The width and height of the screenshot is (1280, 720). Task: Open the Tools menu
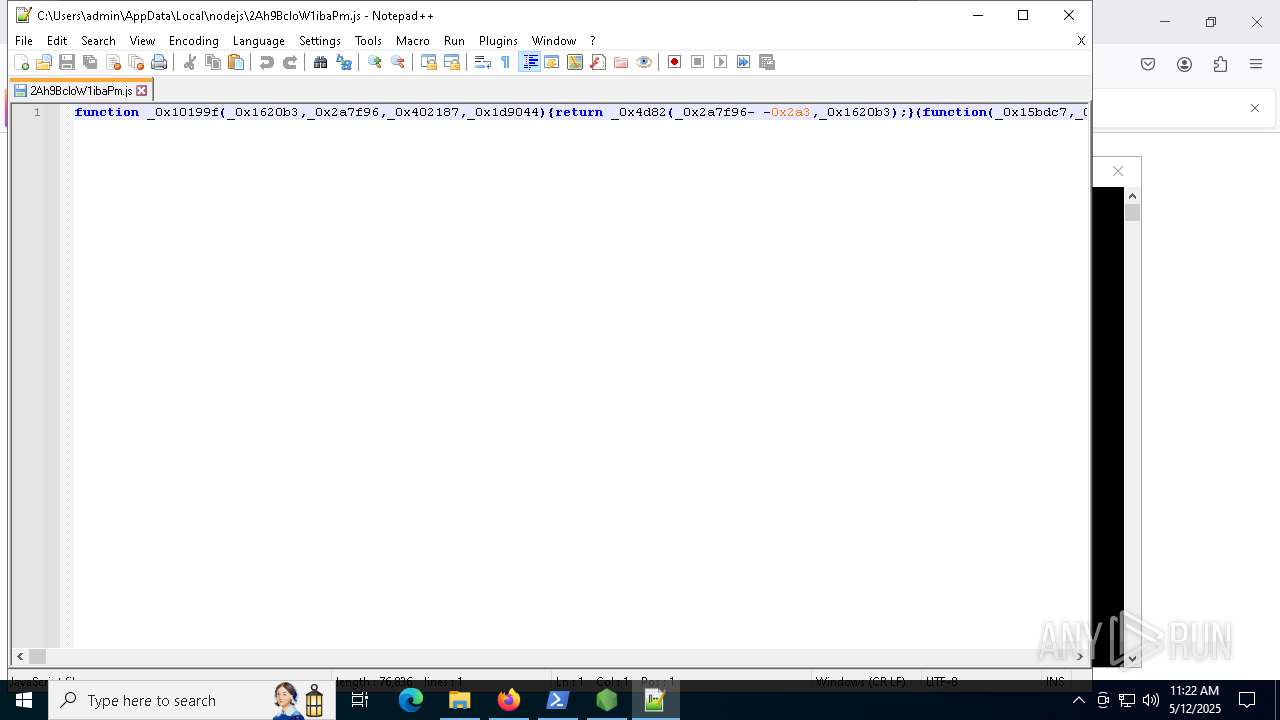pos(368,41)
